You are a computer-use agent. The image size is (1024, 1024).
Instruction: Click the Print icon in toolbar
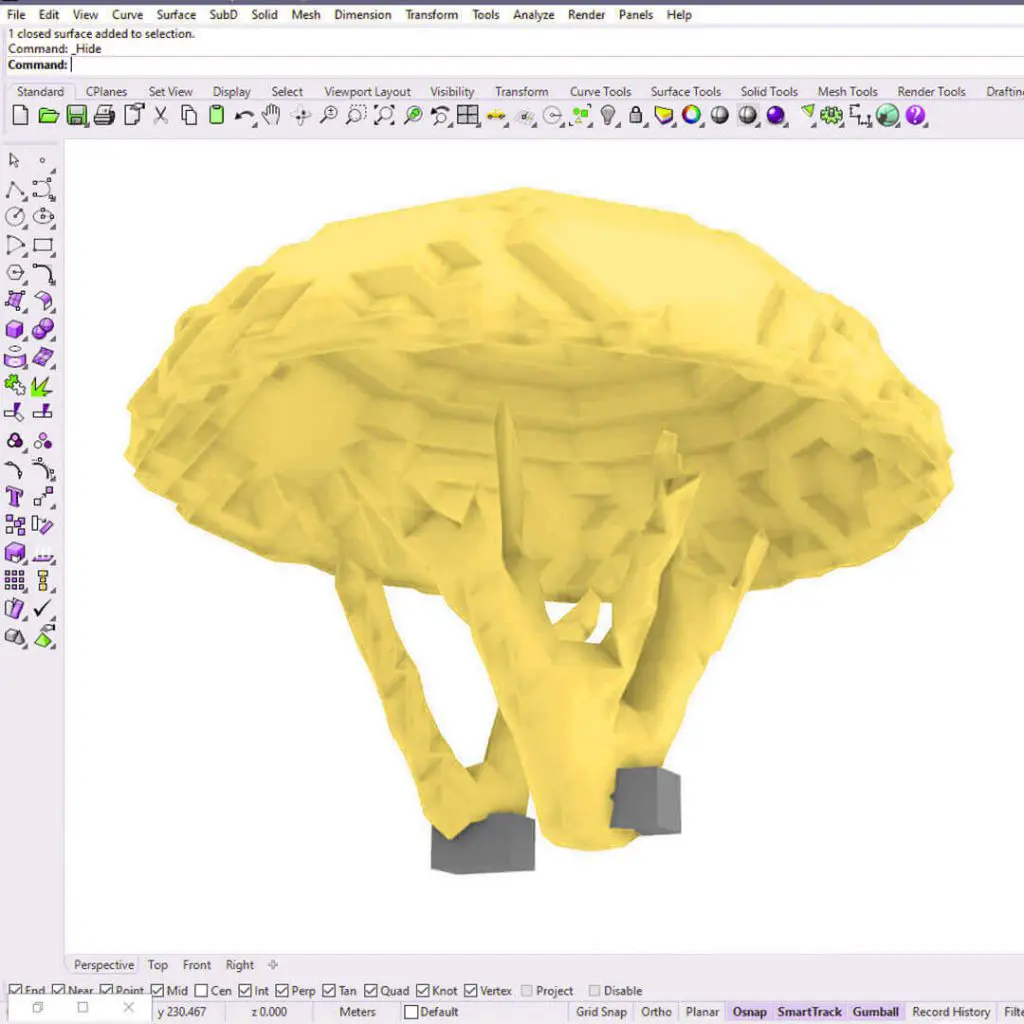(x=104, y=116)
